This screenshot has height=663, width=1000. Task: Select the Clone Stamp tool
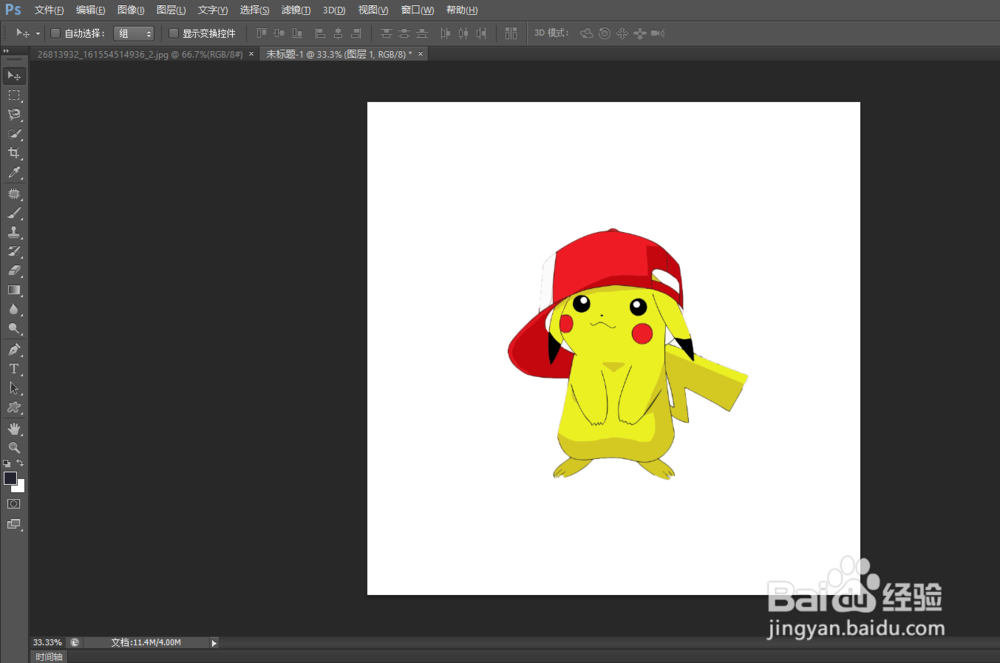(x=14, y=231)
